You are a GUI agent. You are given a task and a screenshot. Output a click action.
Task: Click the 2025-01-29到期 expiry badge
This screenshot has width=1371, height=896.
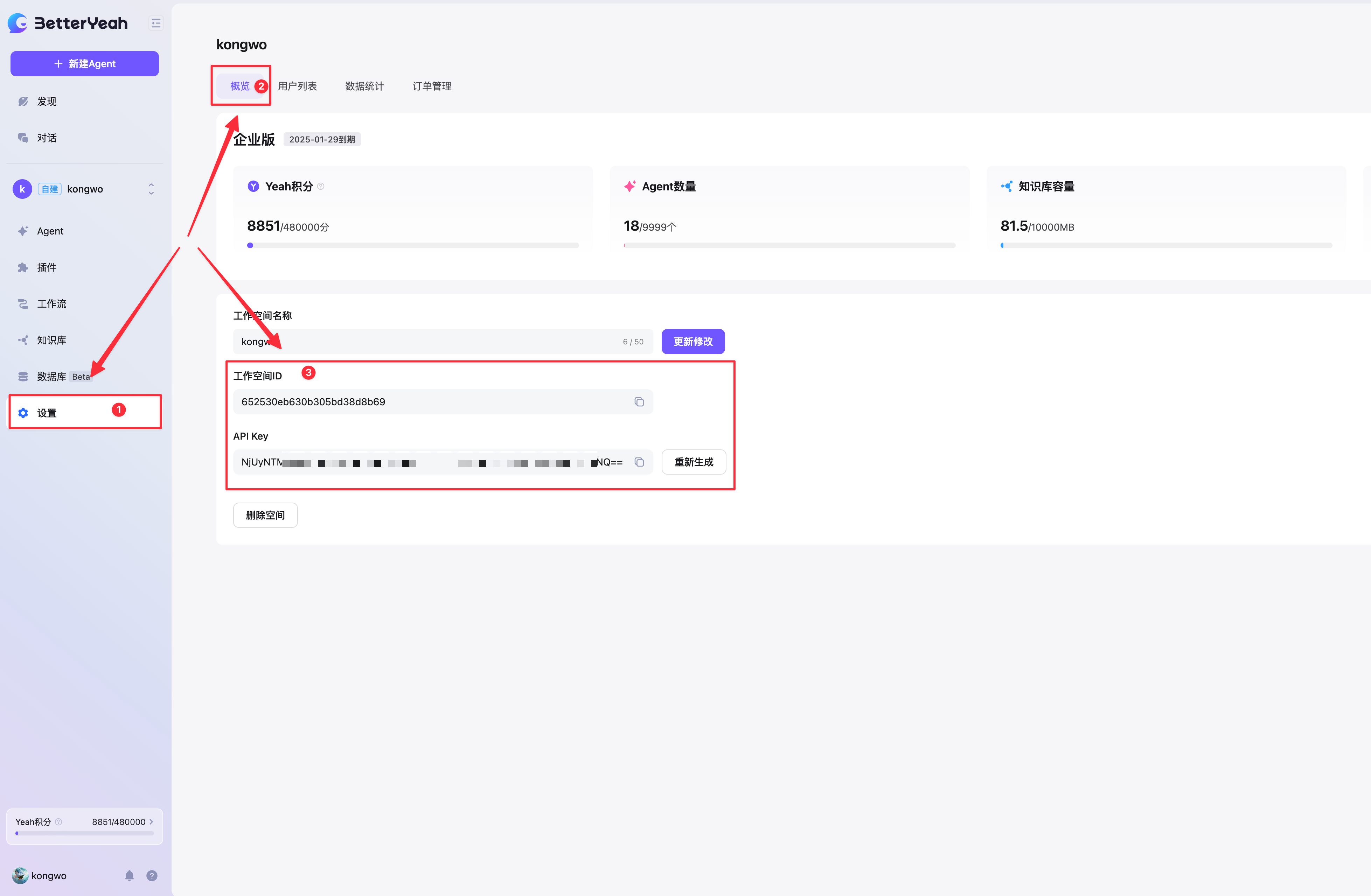322,139
